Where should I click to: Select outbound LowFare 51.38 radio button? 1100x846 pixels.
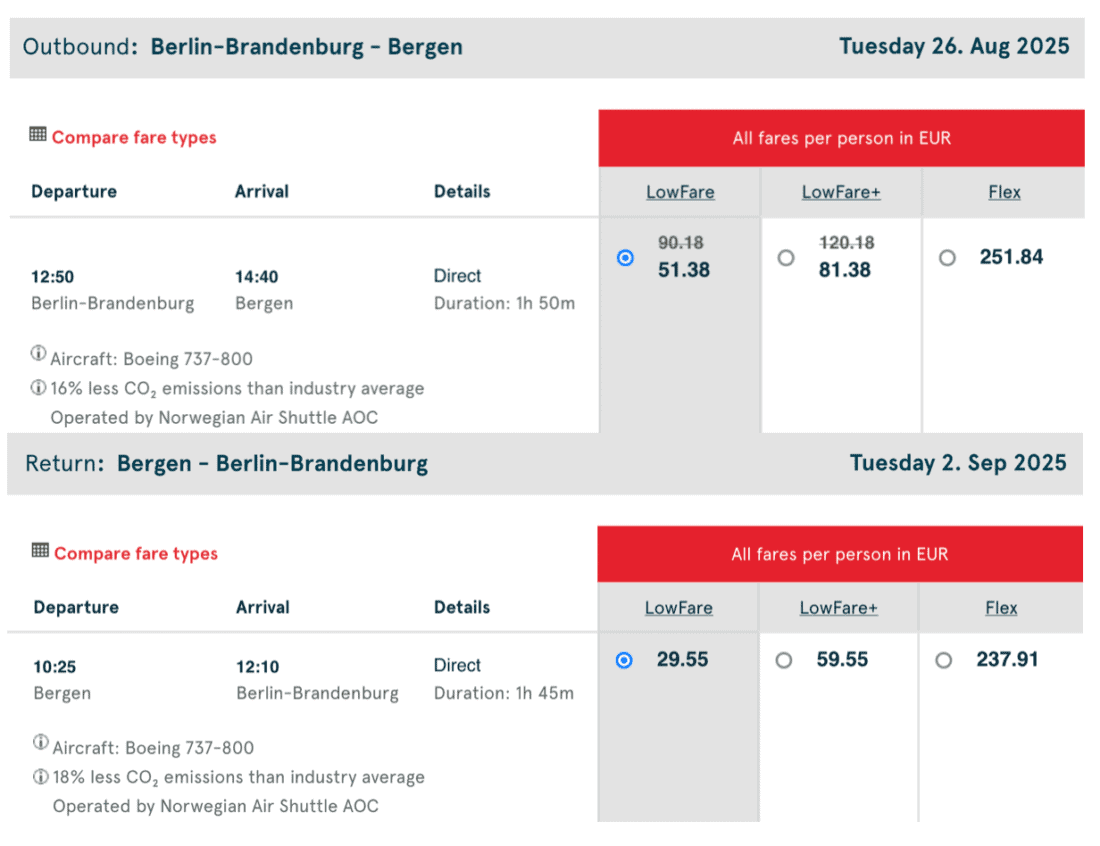click(x=625, y=258)
